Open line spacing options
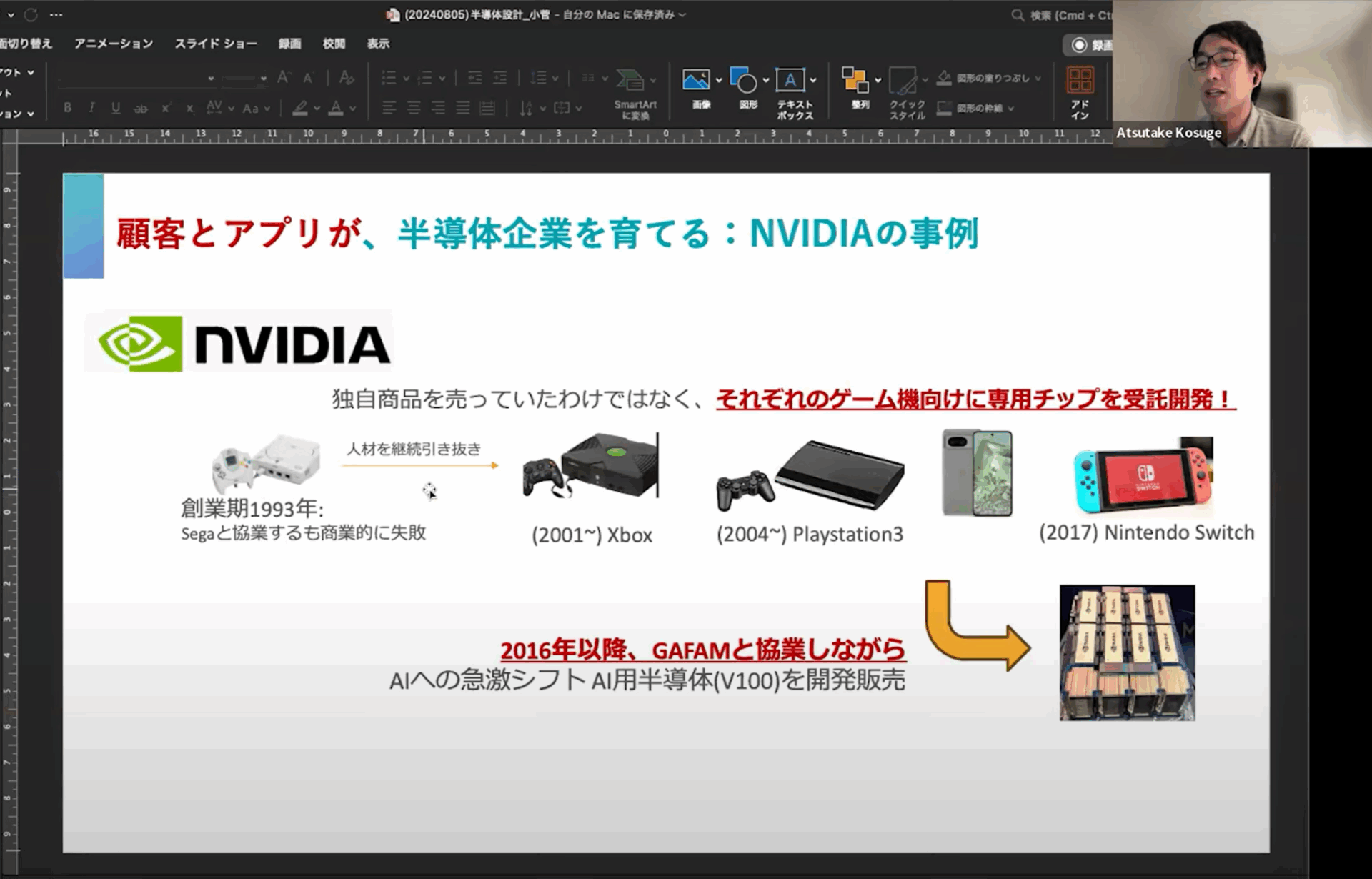Image resolution: width=1372 pixels, height=879 pixels. click(x=543, y=77)
